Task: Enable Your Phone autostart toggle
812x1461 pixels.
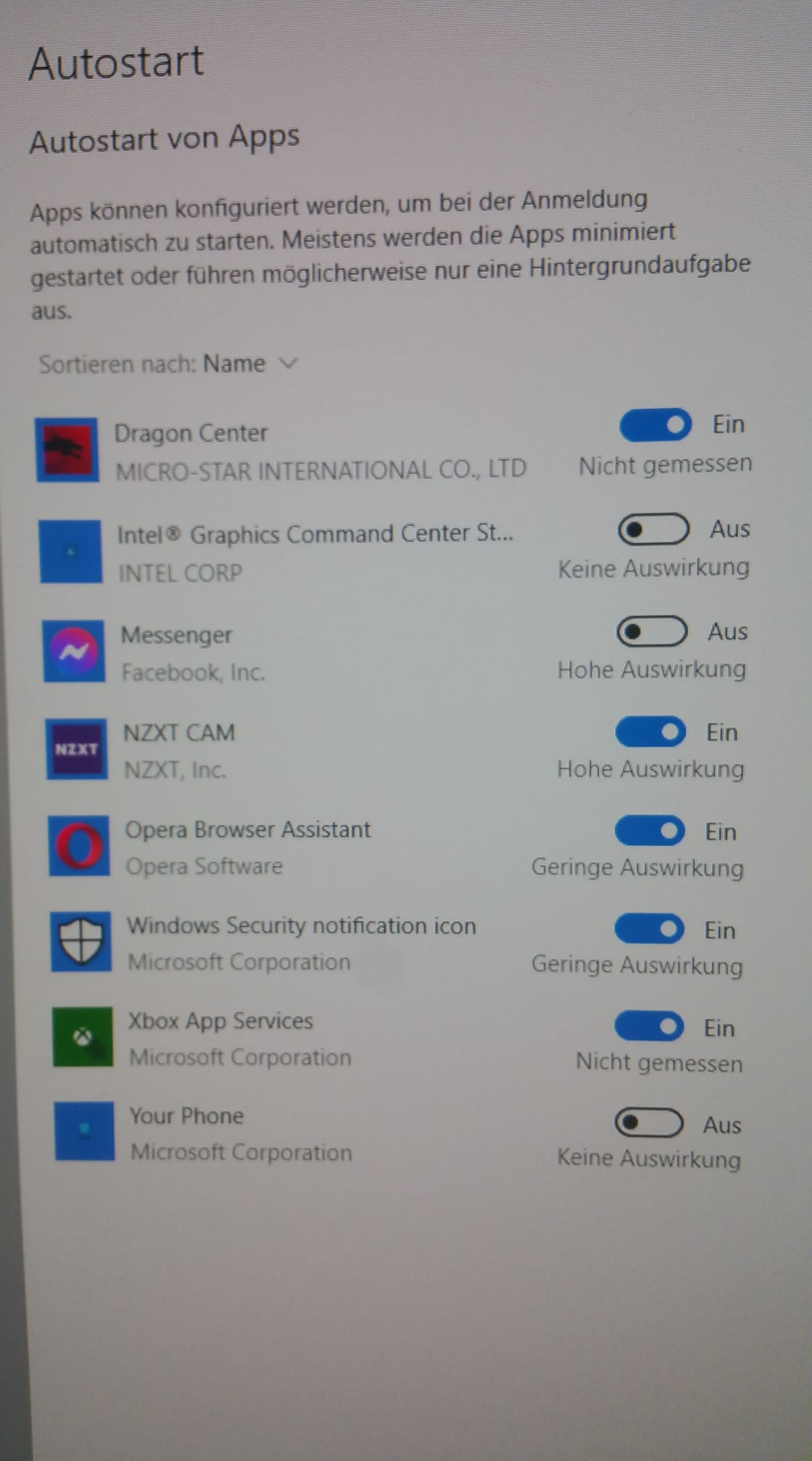Action: pyautogui.click(x=649, y=1123)
